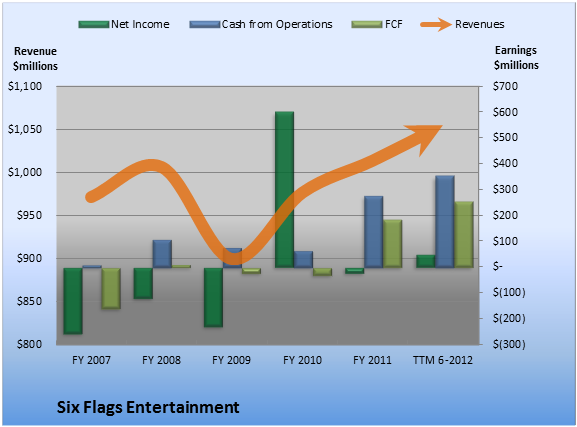The image size is (577, 427).
Task: Click the FCF legend swatch
Action: (x=367, y=25)
